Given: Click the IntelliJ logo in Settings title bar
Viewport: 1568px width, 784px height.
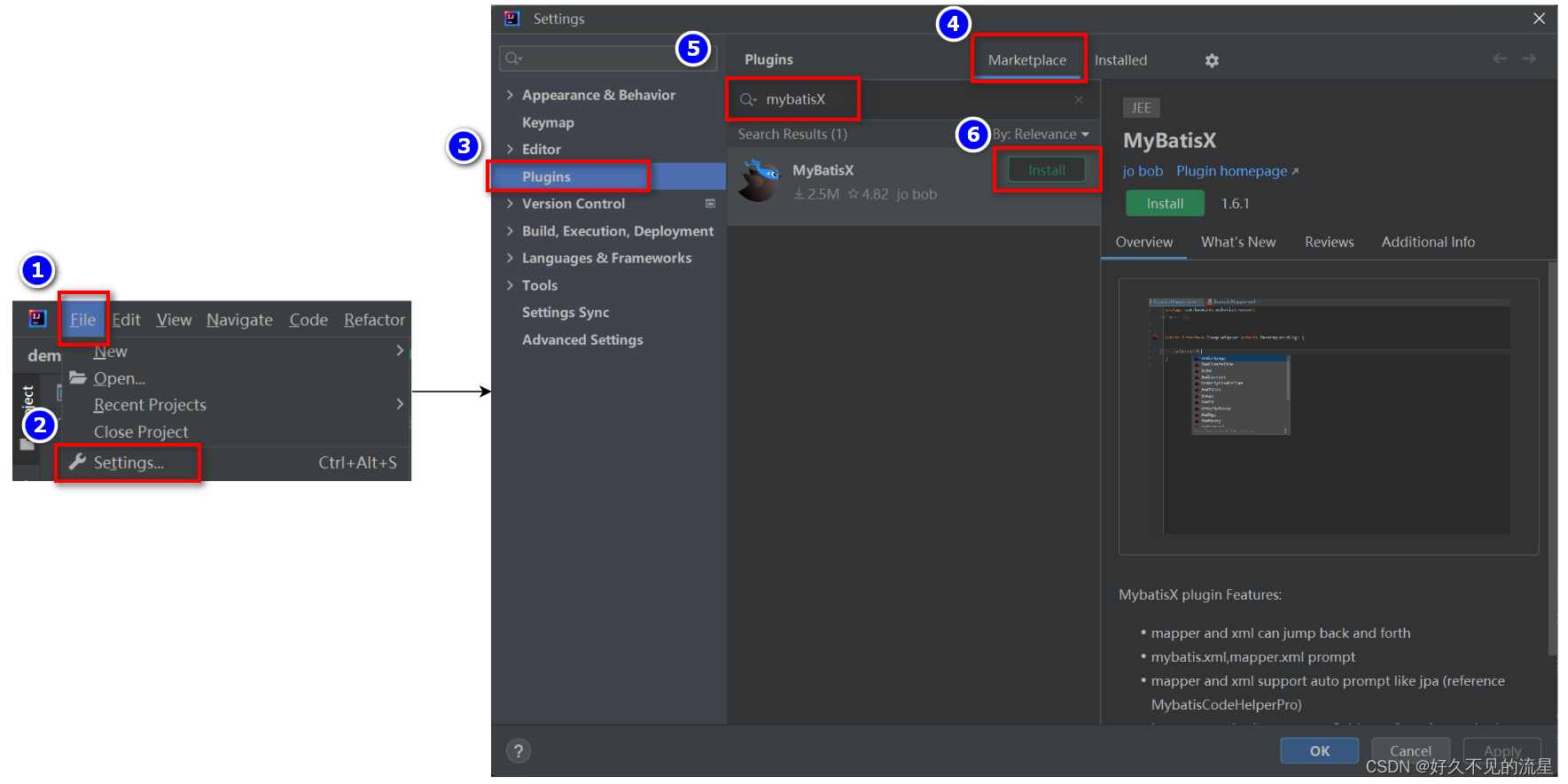Looking at the screenshot, I should tap(511, 19).
